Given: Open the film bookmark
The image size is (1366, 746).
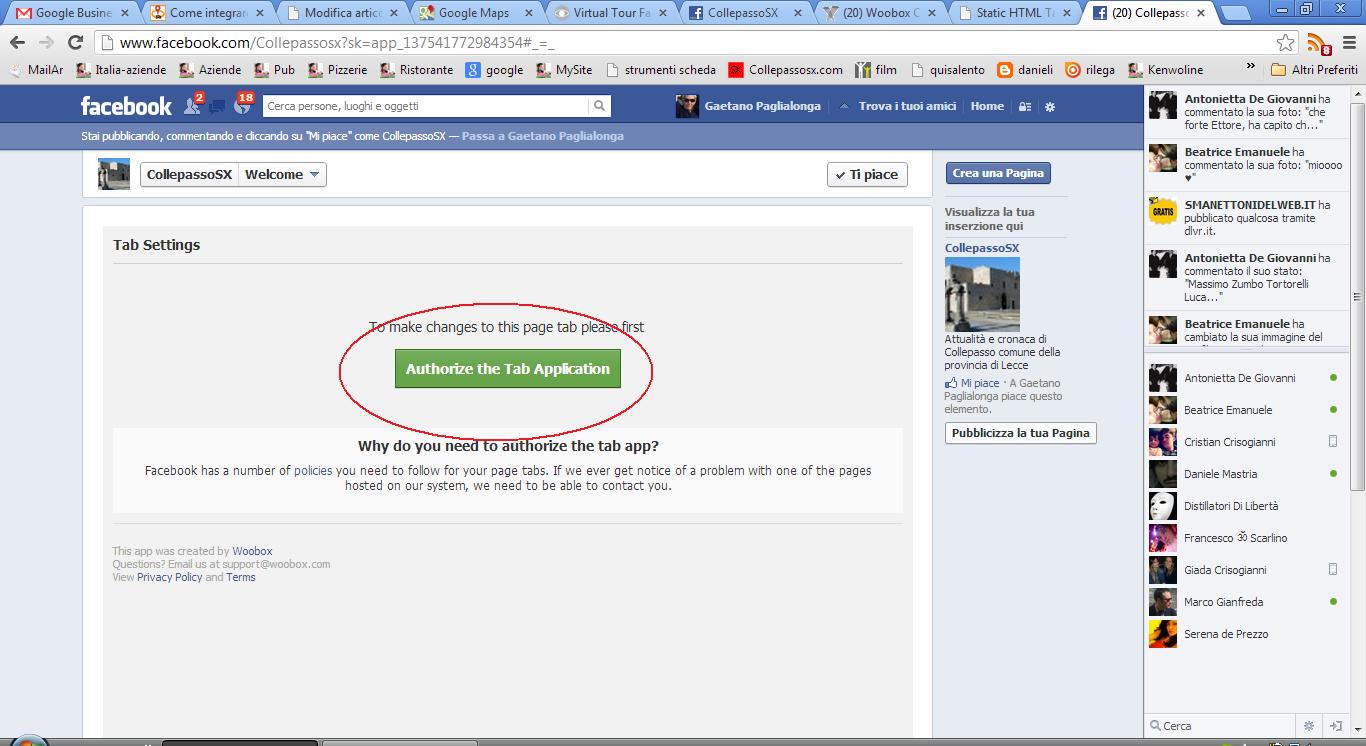Looking at the screenshot, I should click(x=876, y=70).
